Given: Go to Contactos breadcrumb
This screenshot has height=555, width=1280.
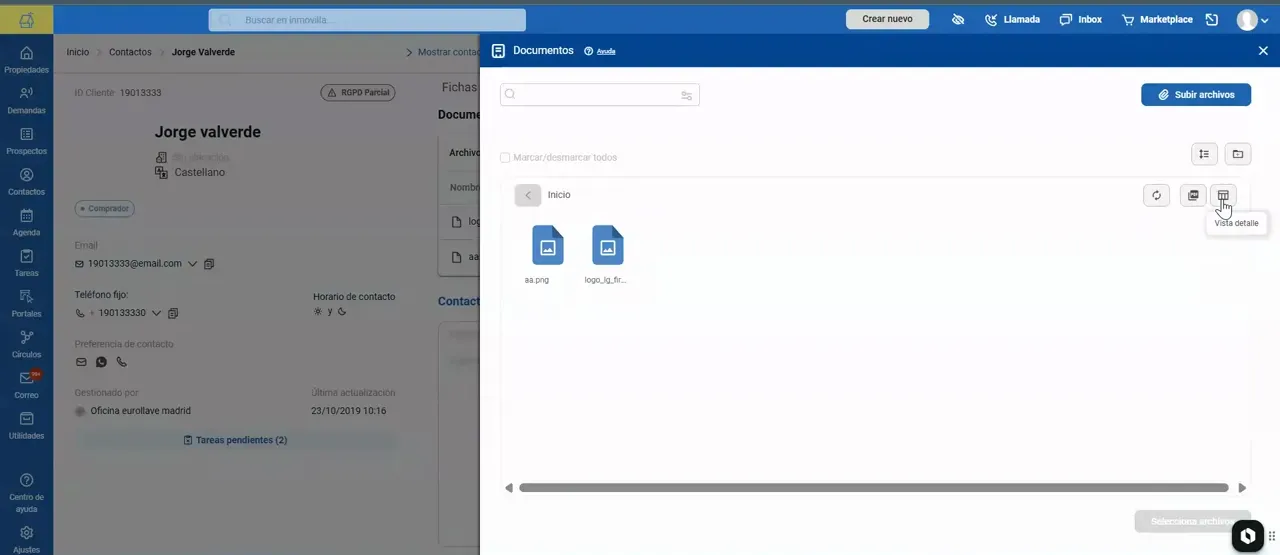Looking at the screenshot, I should 130,52.
